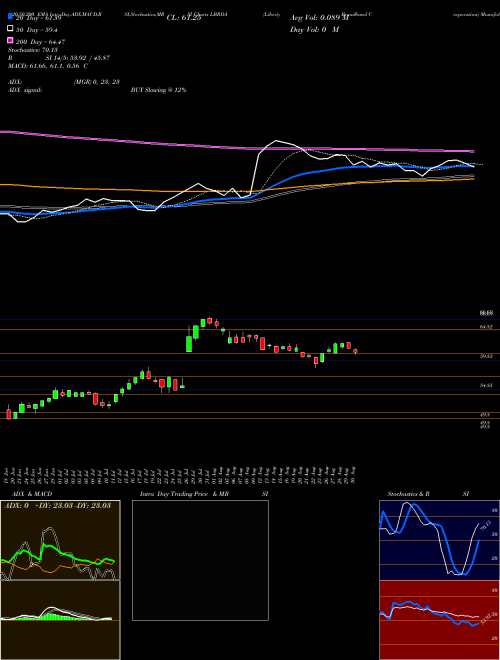Click the 64.82 price axis label
This screenshot has height=660, width=500.
point(486,327)
